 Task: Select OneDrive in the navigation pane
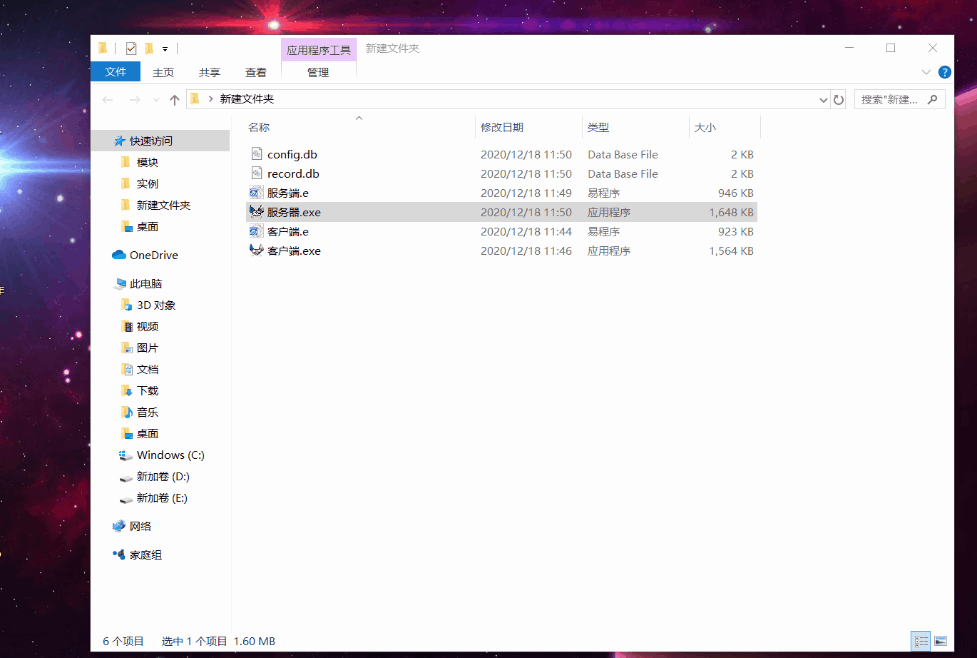coord(153,255)
